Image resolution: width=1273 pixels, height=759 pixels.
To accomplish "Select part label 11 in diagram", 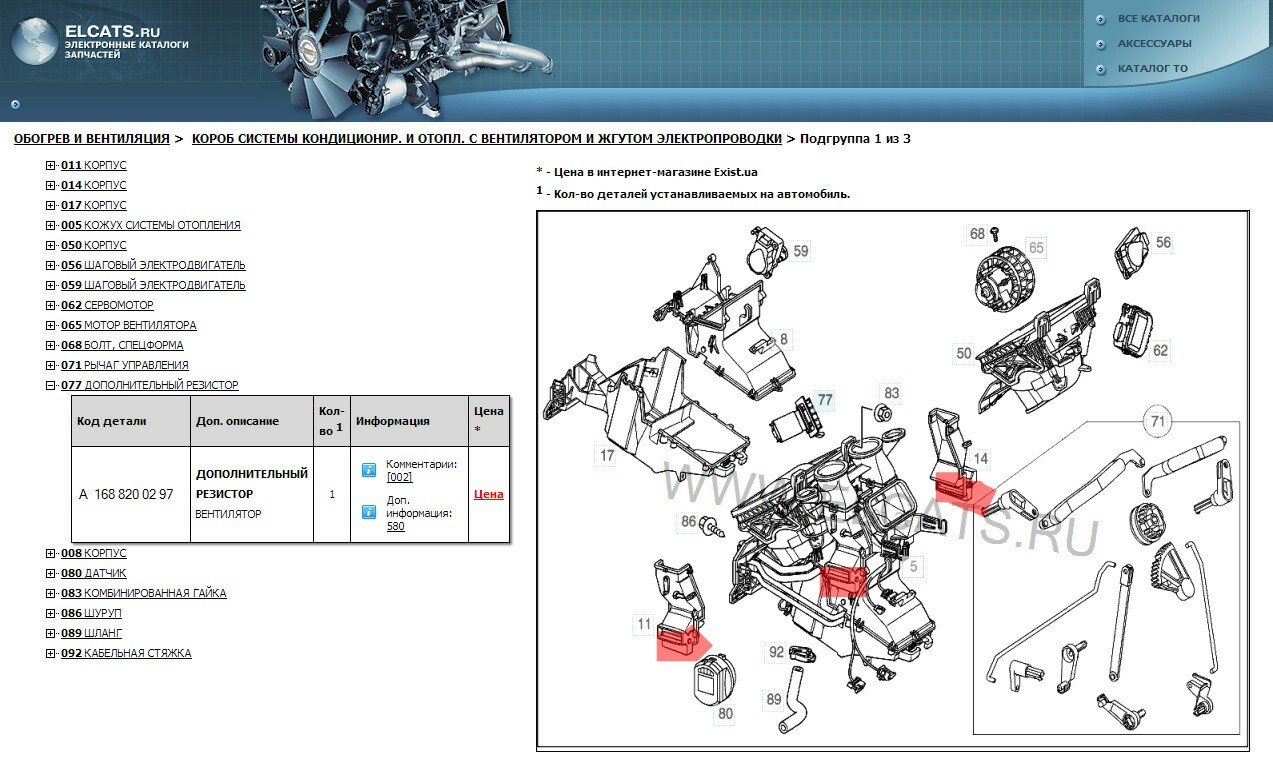I will [x=644, y=624].
